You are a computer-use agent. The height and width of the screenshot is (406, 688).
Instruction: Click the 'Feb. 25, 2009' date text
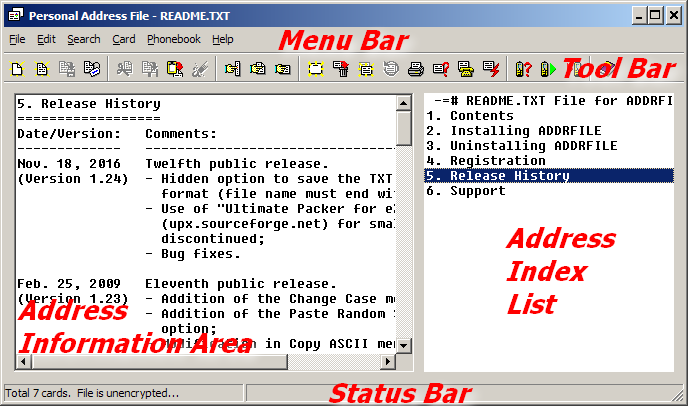(x=68, y=284)
